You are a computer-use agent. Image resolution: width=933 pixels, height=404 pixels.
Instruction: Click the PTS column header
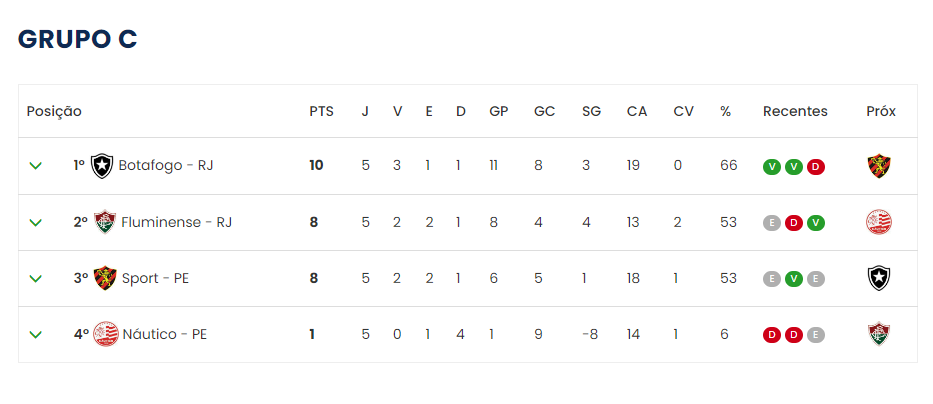[321, 111]
